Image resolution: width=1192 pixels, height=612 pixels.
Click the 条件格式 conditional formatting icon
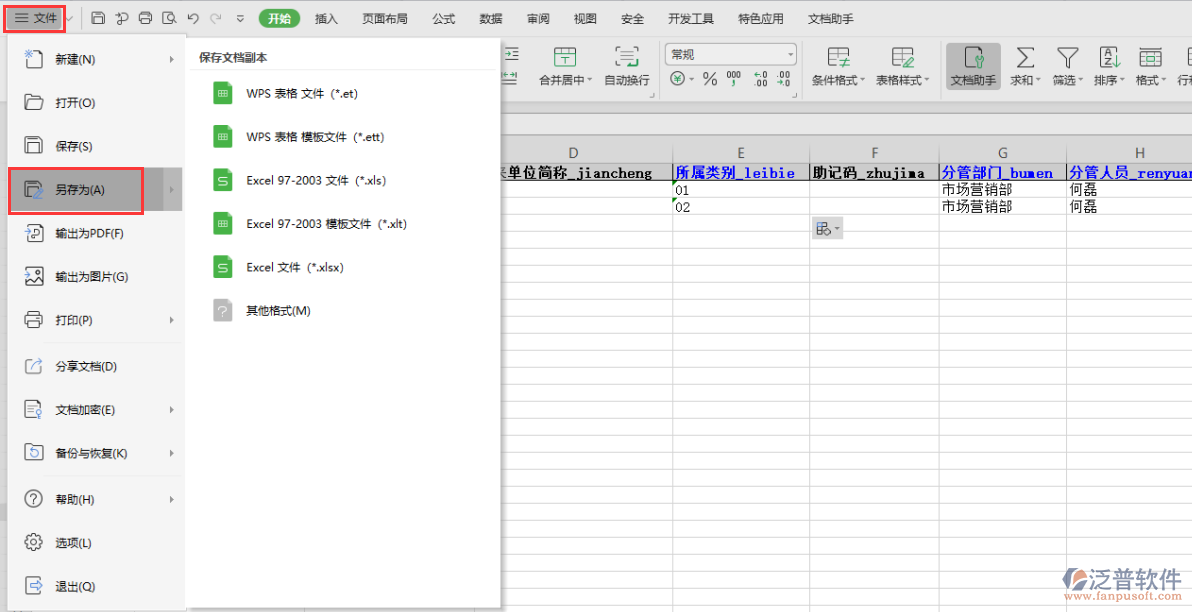(838, 58)
